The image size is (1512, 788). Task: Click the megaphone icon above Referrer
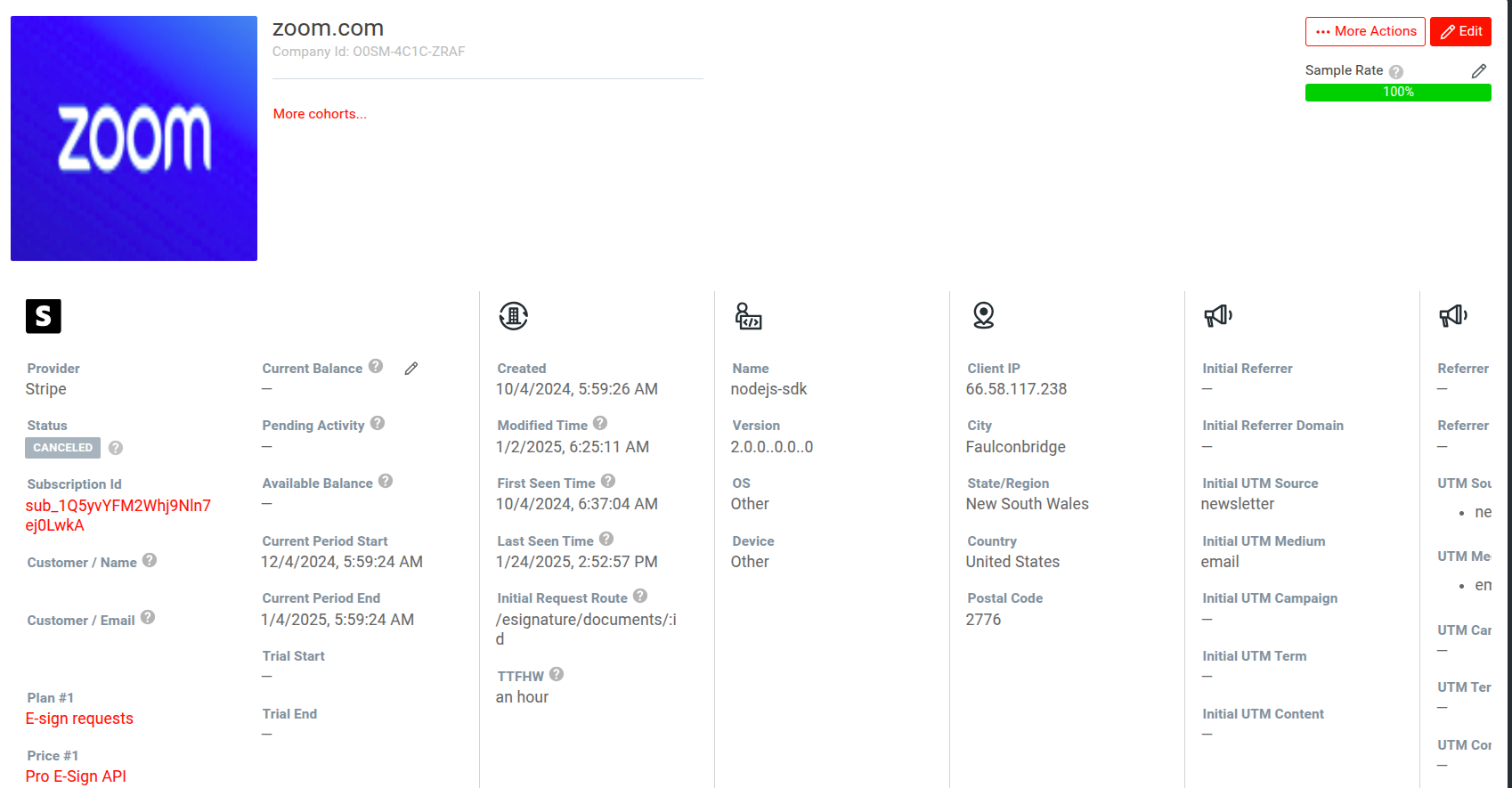click(1453, 315)
